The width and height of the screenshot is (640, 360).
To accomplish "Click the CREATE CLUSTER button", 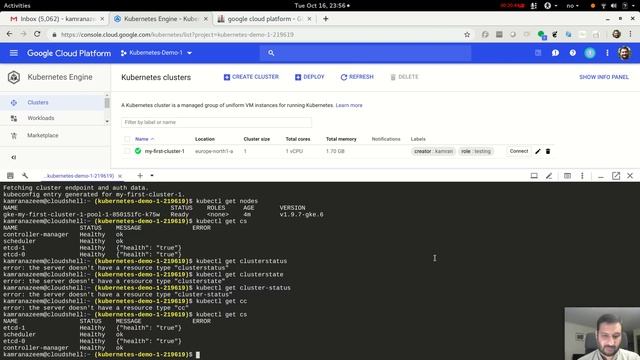I will tap(251, 77).
